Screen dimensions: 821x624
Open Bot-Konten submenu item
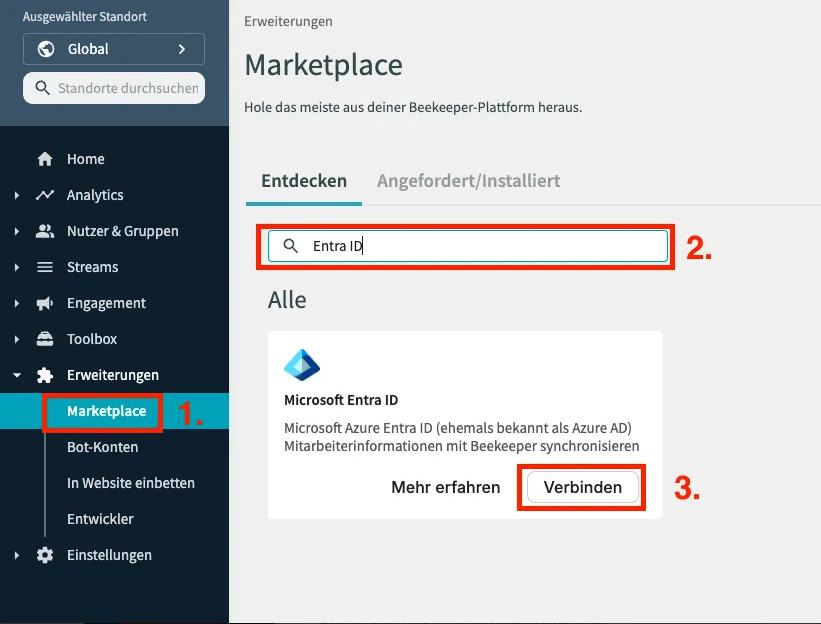coord(103,447)
